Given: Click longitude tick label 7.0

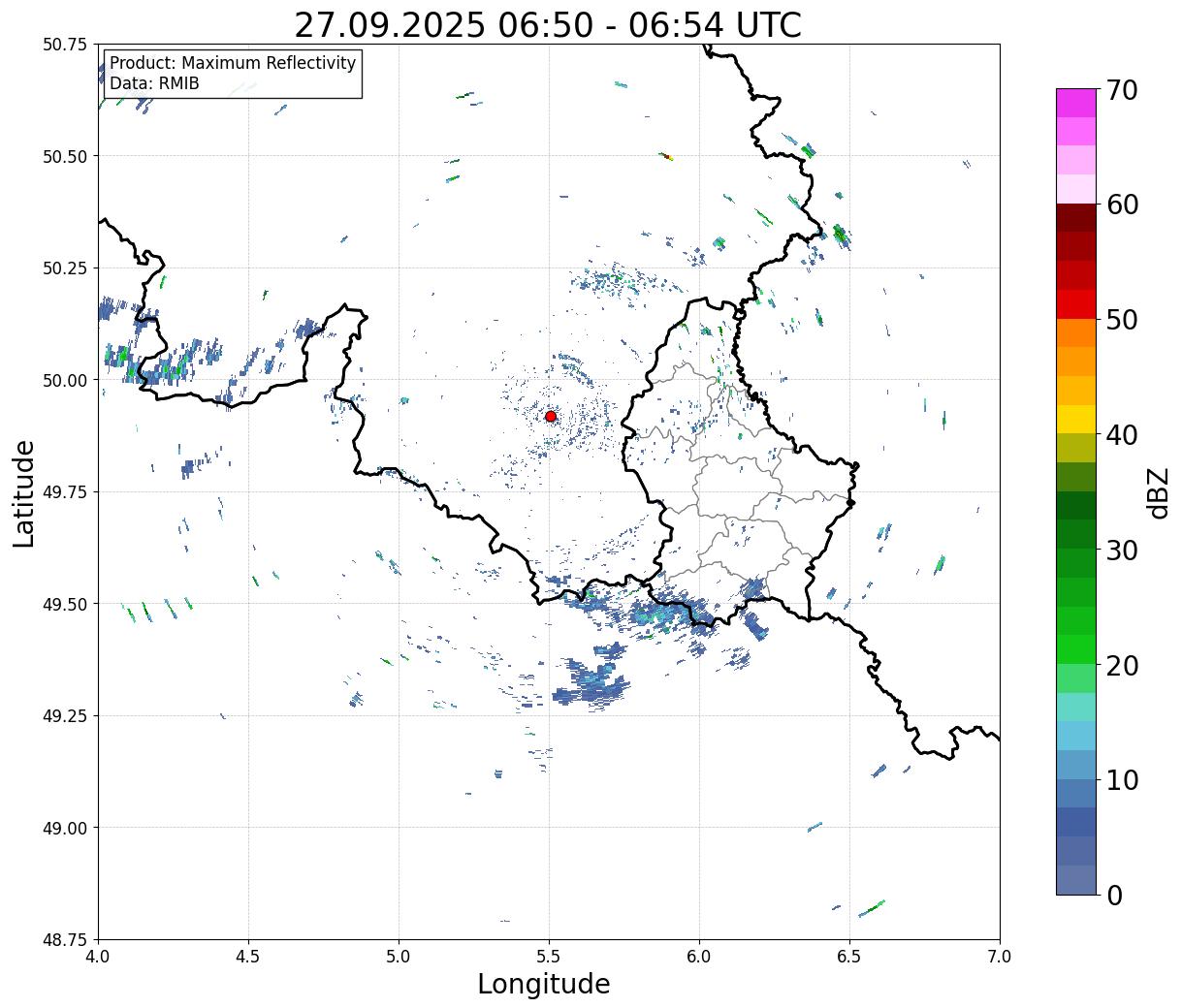Looking at the screenshot, I should [x=1000, y=957].
